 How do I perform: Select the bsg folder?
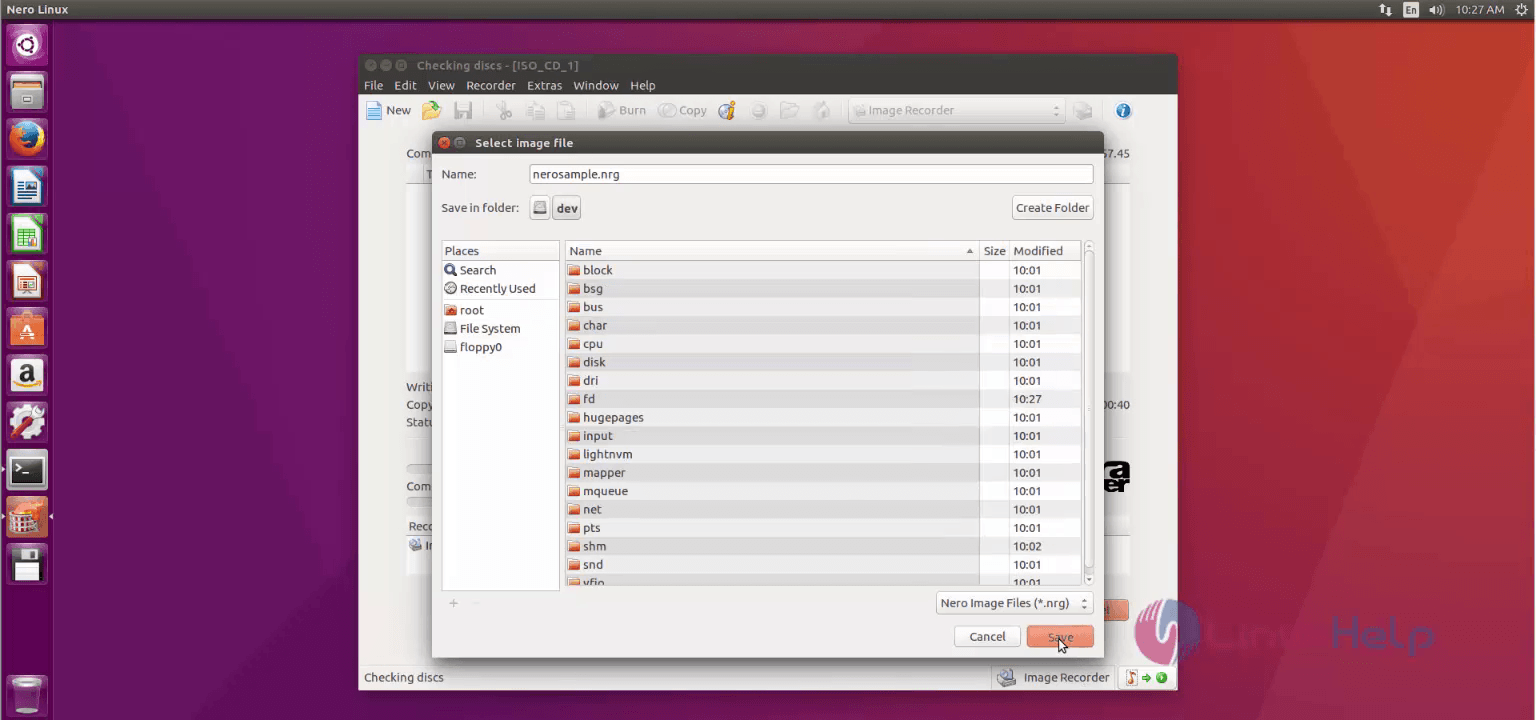(x=823, y=289)
